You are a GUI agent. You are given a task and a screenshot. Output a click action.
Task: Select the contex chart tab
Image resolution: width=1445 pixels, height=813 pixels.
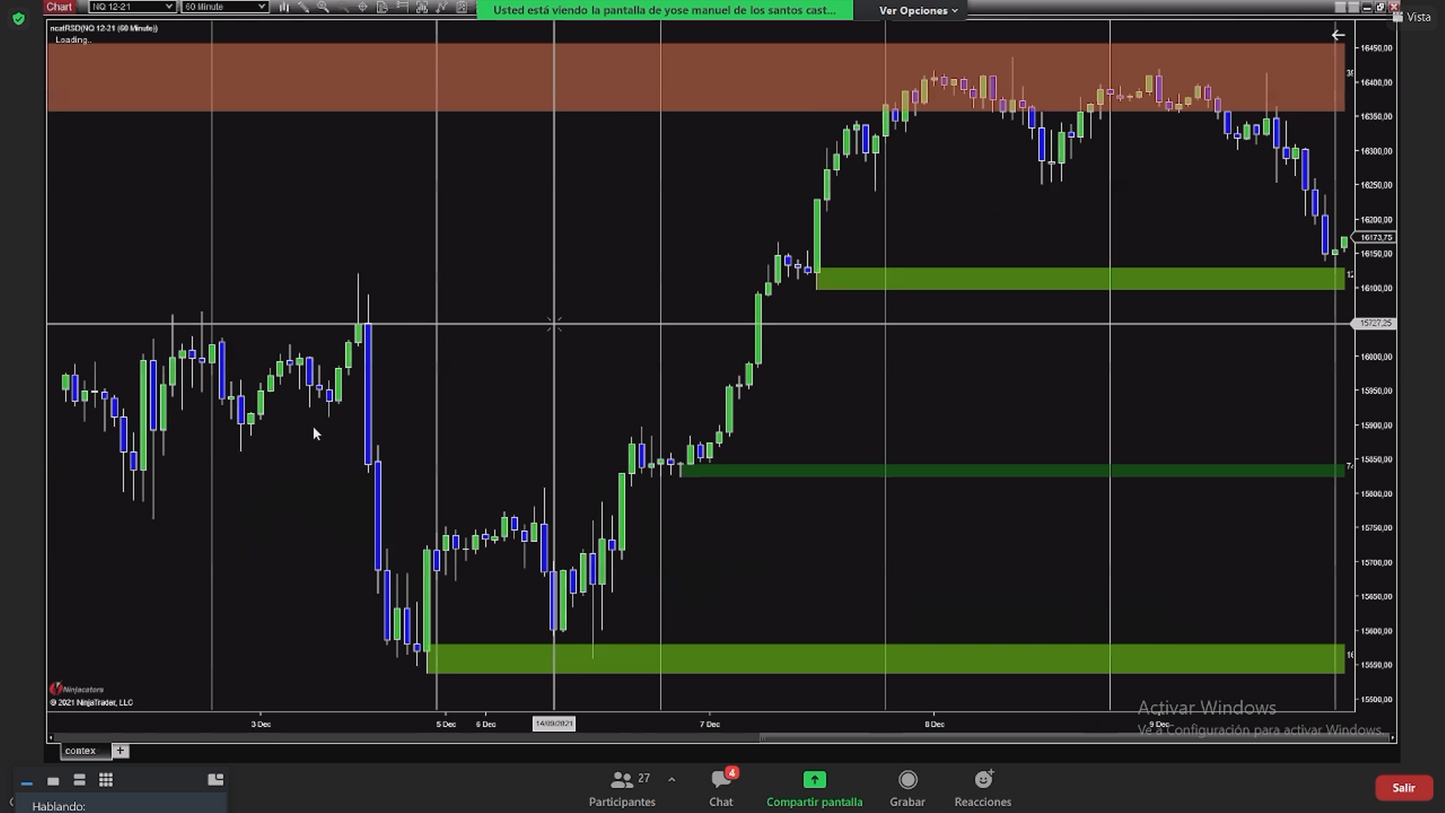81,751
